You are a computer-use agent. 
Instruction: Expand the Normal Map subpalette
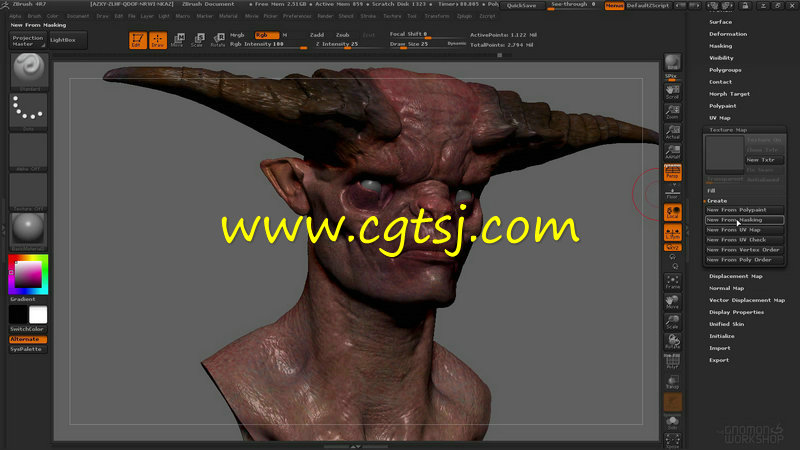click(727, 288)
